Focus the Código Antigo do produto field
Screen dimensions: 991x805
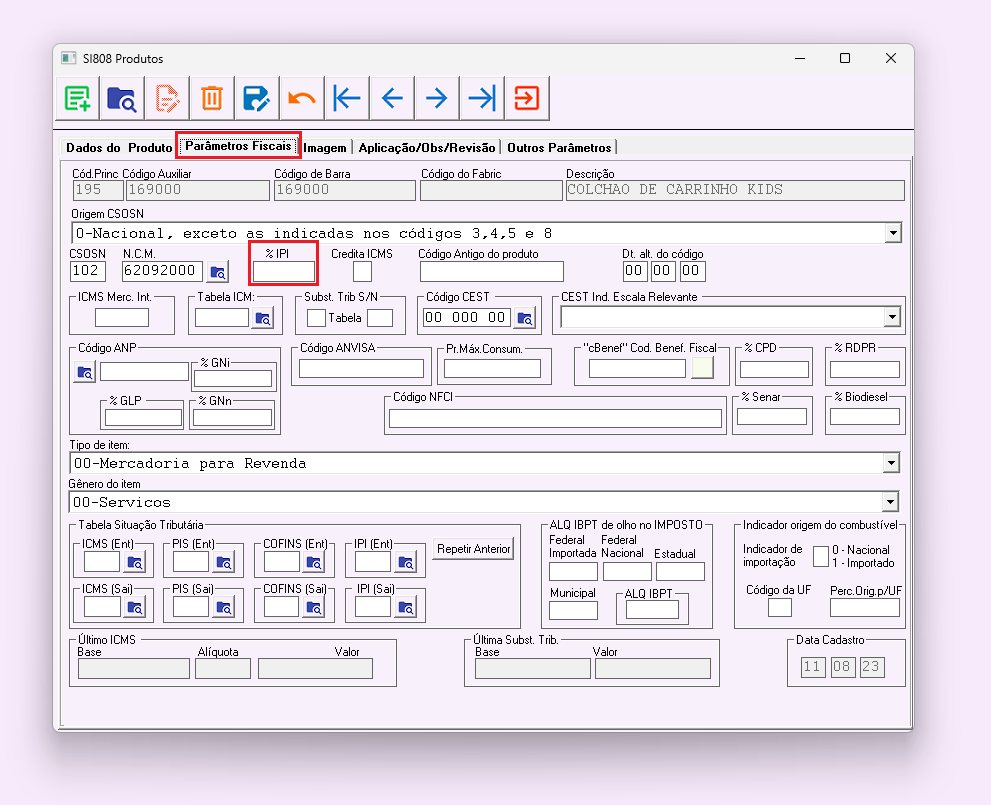pyautogui.click(x=492, y=272)
